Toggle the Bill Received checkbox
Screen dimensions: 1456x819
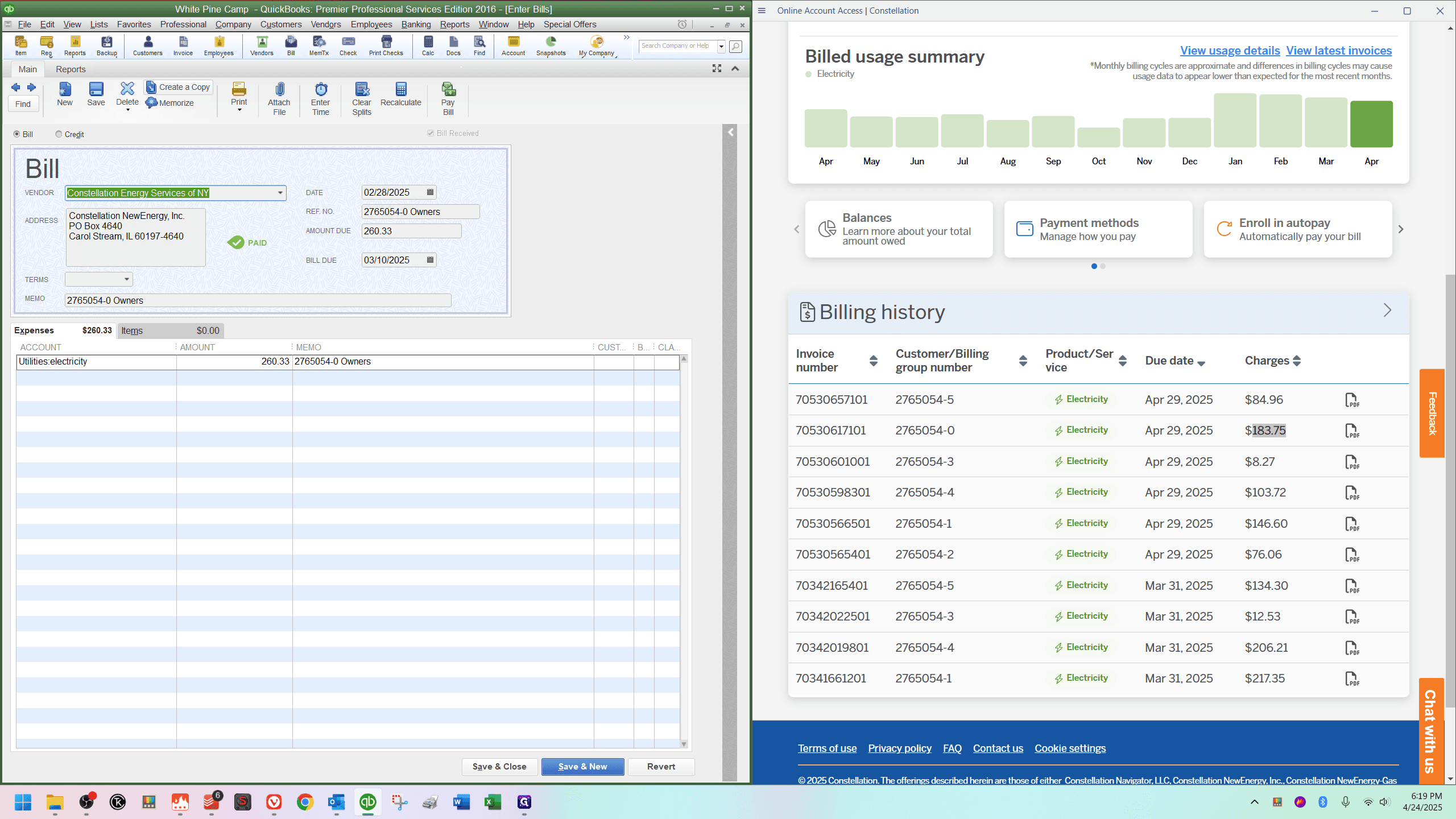click(x=431, y=133)
